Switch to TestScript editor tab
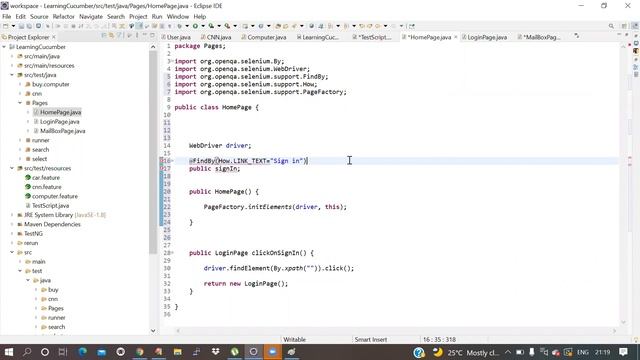This screenshot has width=640, height=360. [372, 37]
